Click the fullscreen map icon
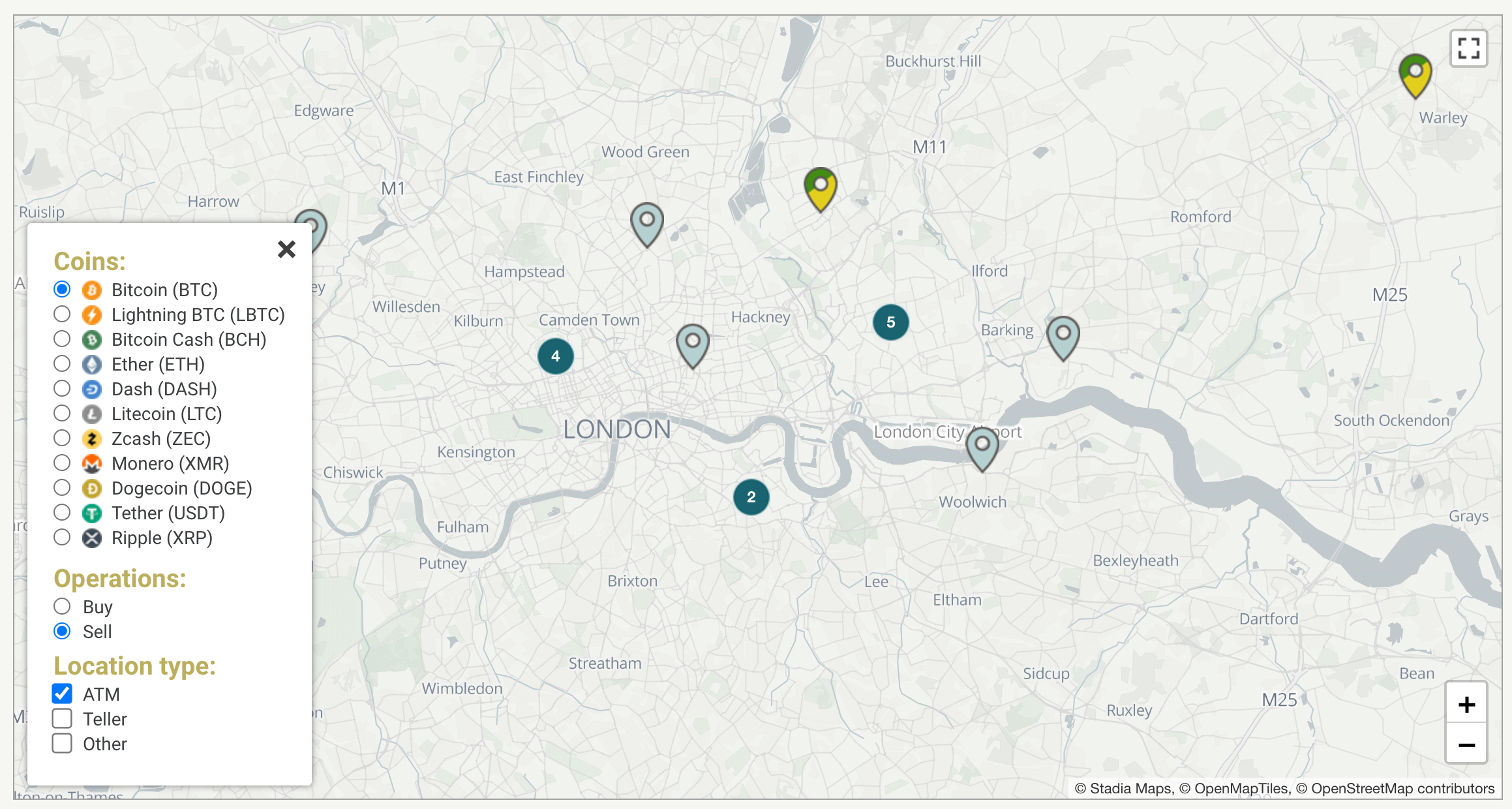 click(x=1468, y=48)
